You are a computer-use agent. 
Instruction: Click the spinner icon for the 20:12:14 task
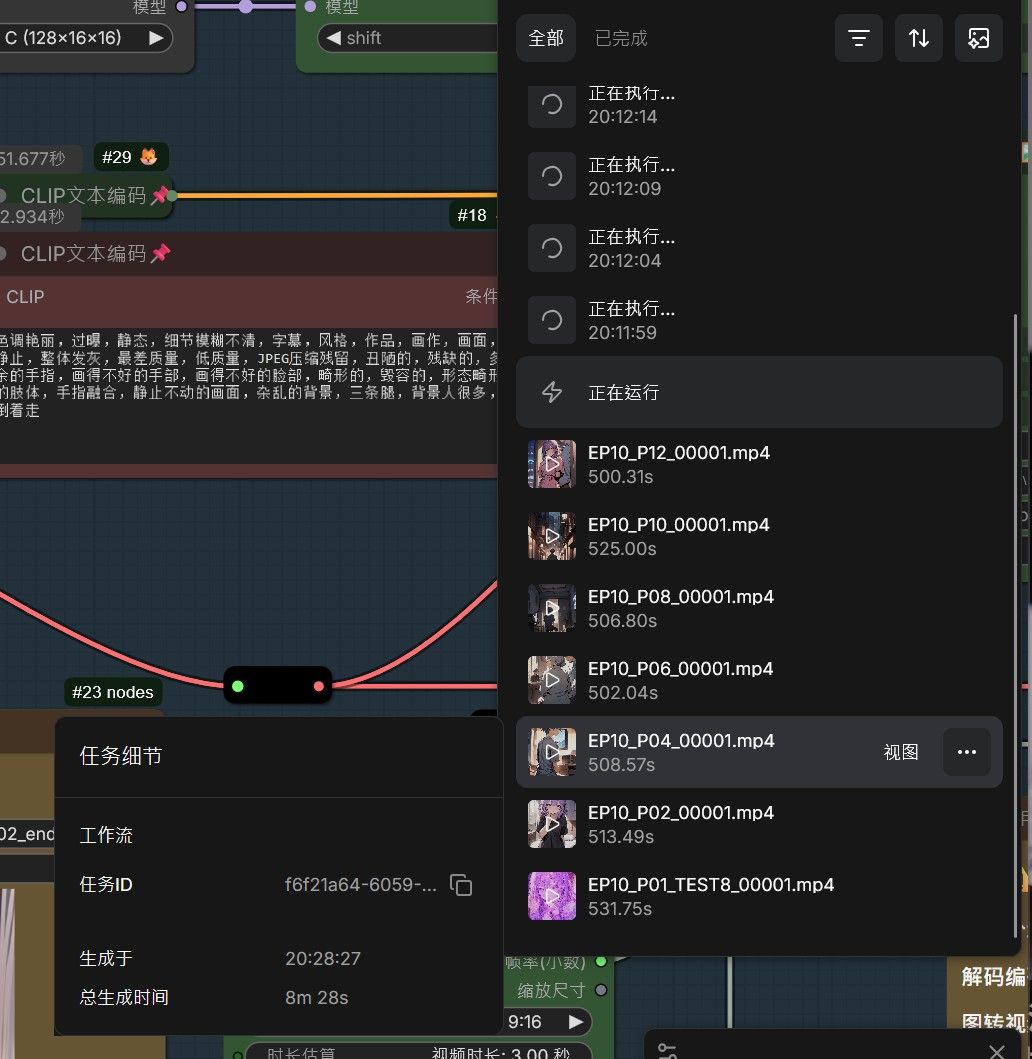click(552, 105)
